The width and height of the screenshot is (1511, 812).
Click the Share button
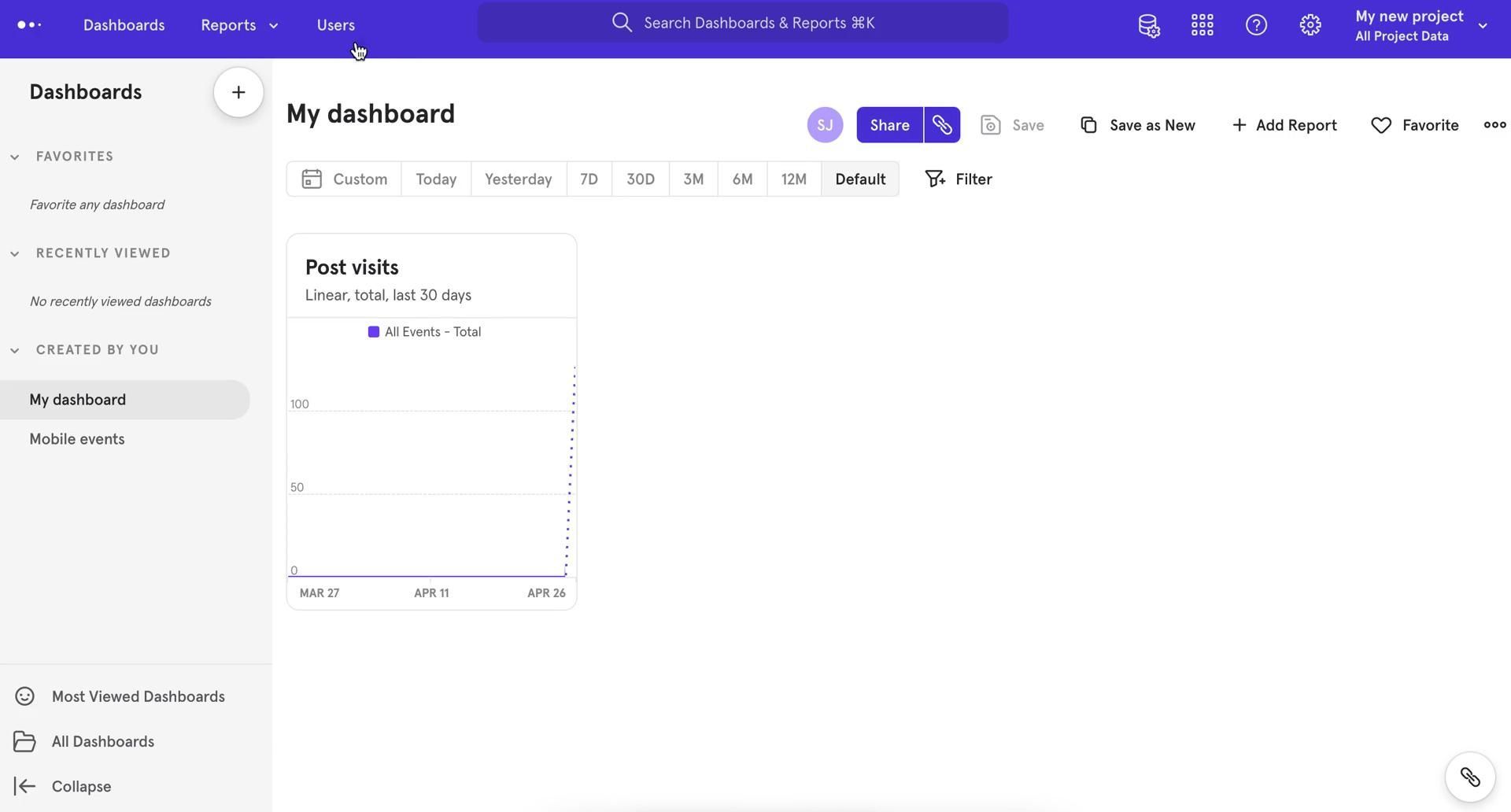tap(889, 125)
